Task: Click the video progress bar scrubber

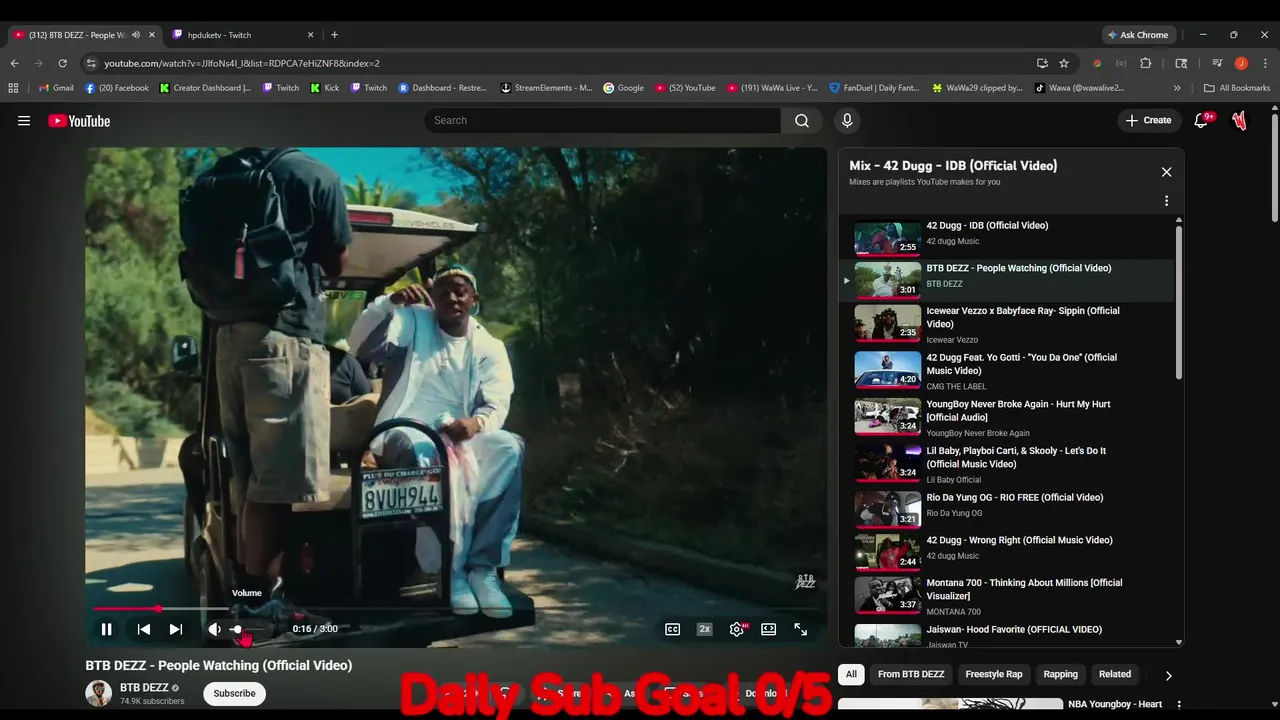Action: 158,608
